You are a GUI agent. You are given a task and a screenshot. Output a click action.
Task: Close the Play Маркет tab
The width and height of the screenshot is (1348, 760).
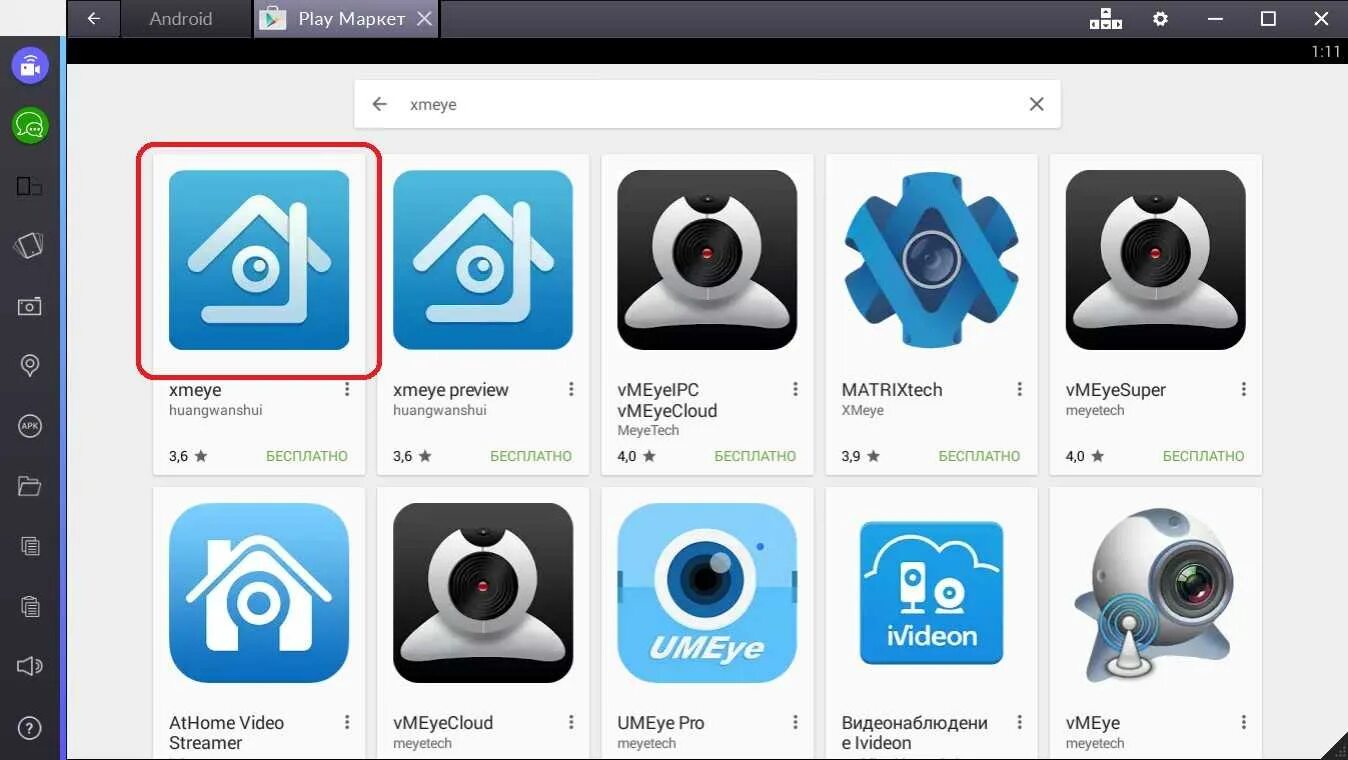425,19
